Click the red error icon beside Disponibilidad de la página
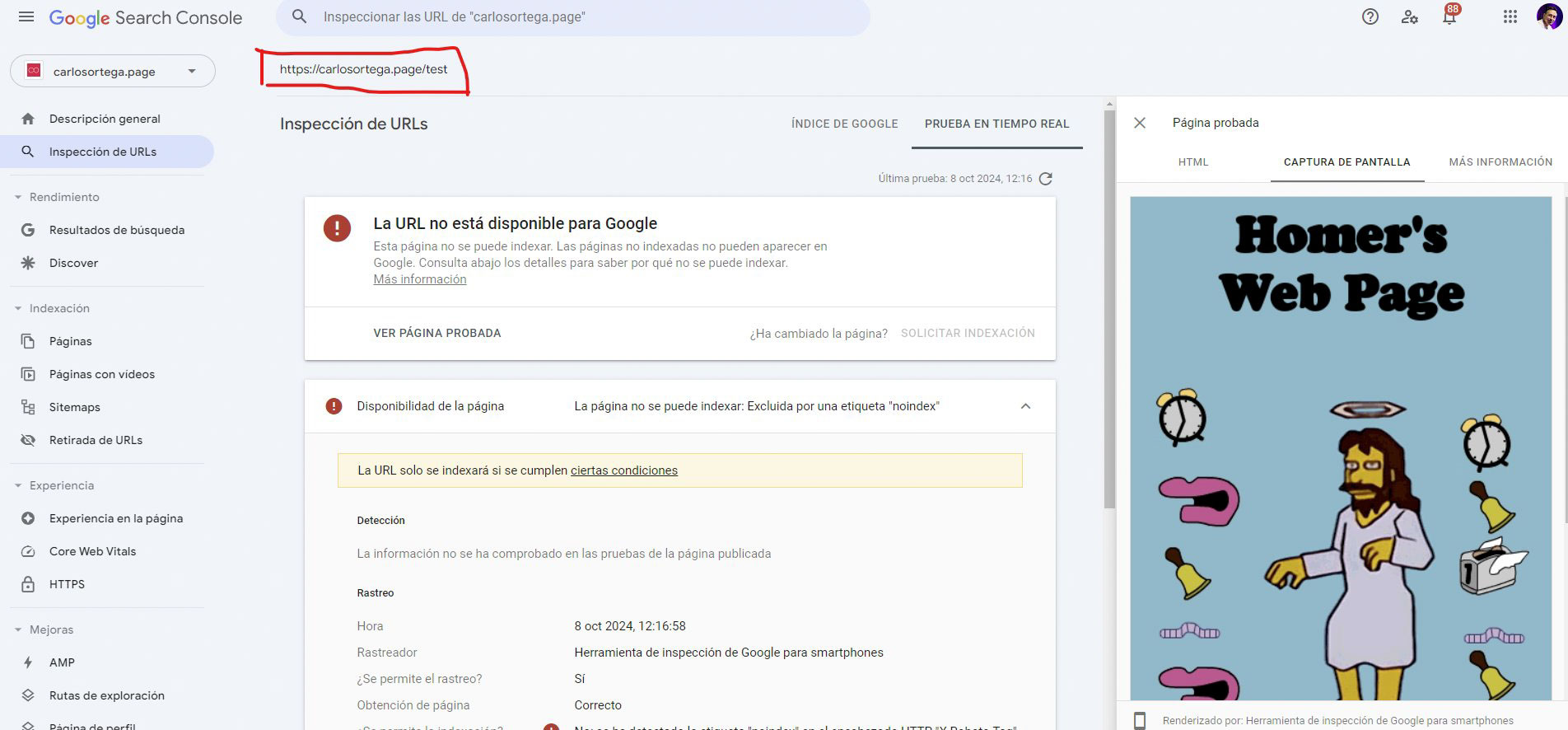Viewport: 1568px width, 730px height. click(334, 406)
